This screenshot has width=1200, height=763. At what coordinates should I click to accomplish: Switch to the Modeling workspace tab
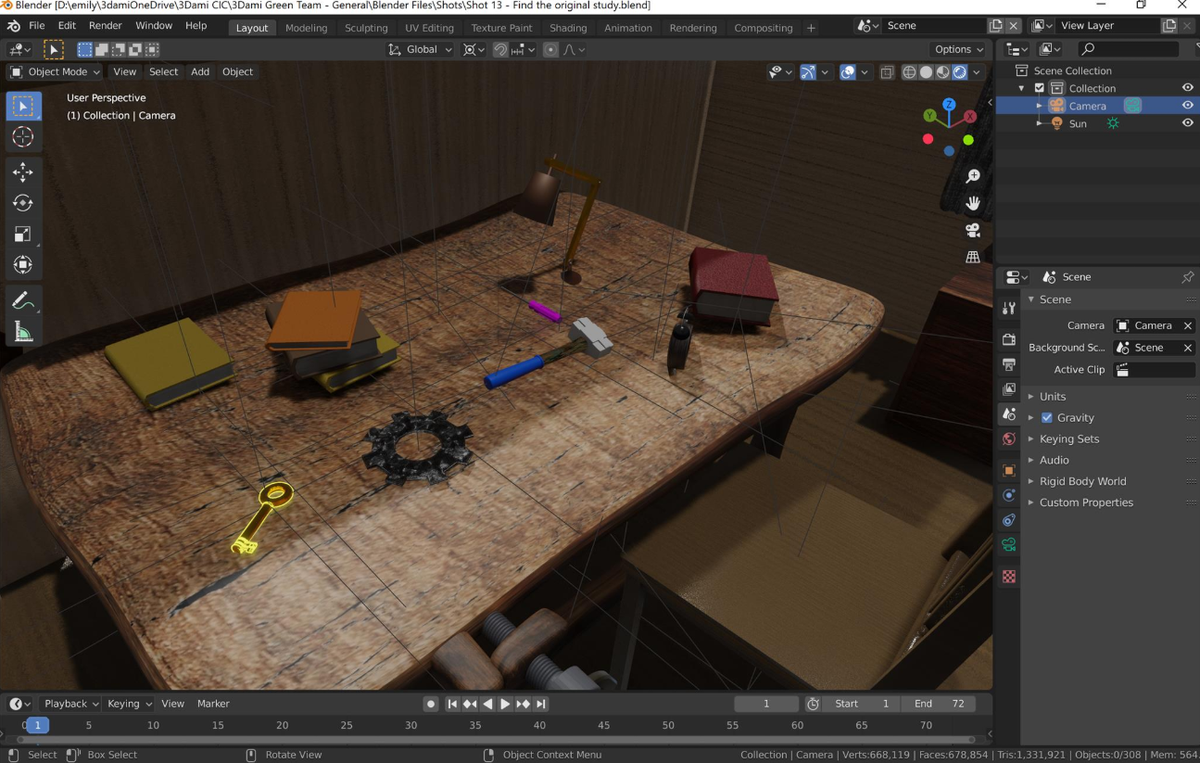coord(306,28)
